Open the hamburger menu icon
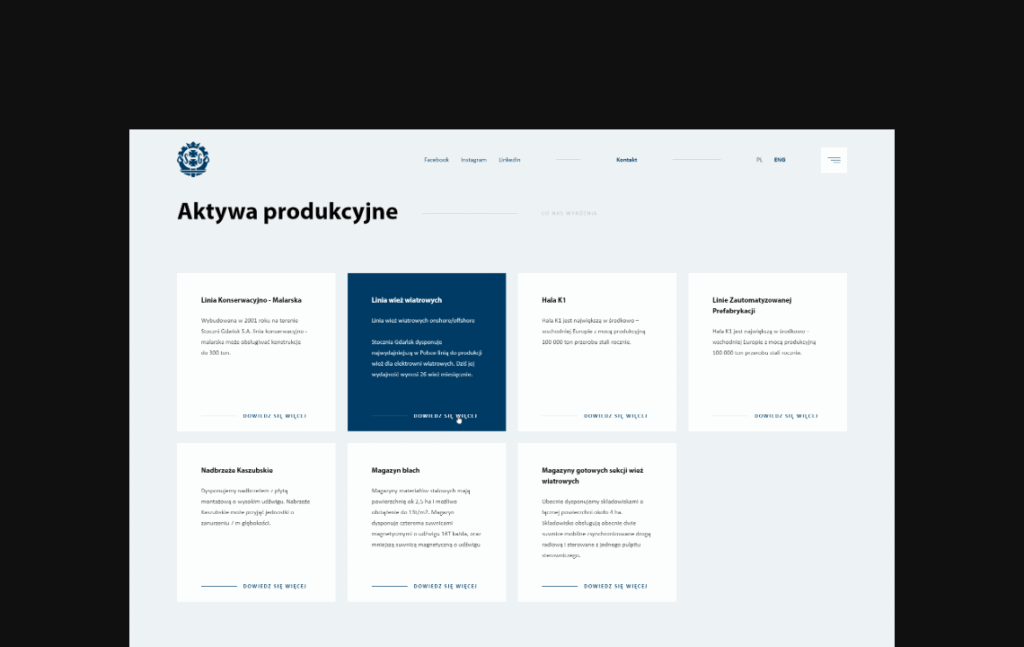This screenshot has height=647, width=1024. 833,160
